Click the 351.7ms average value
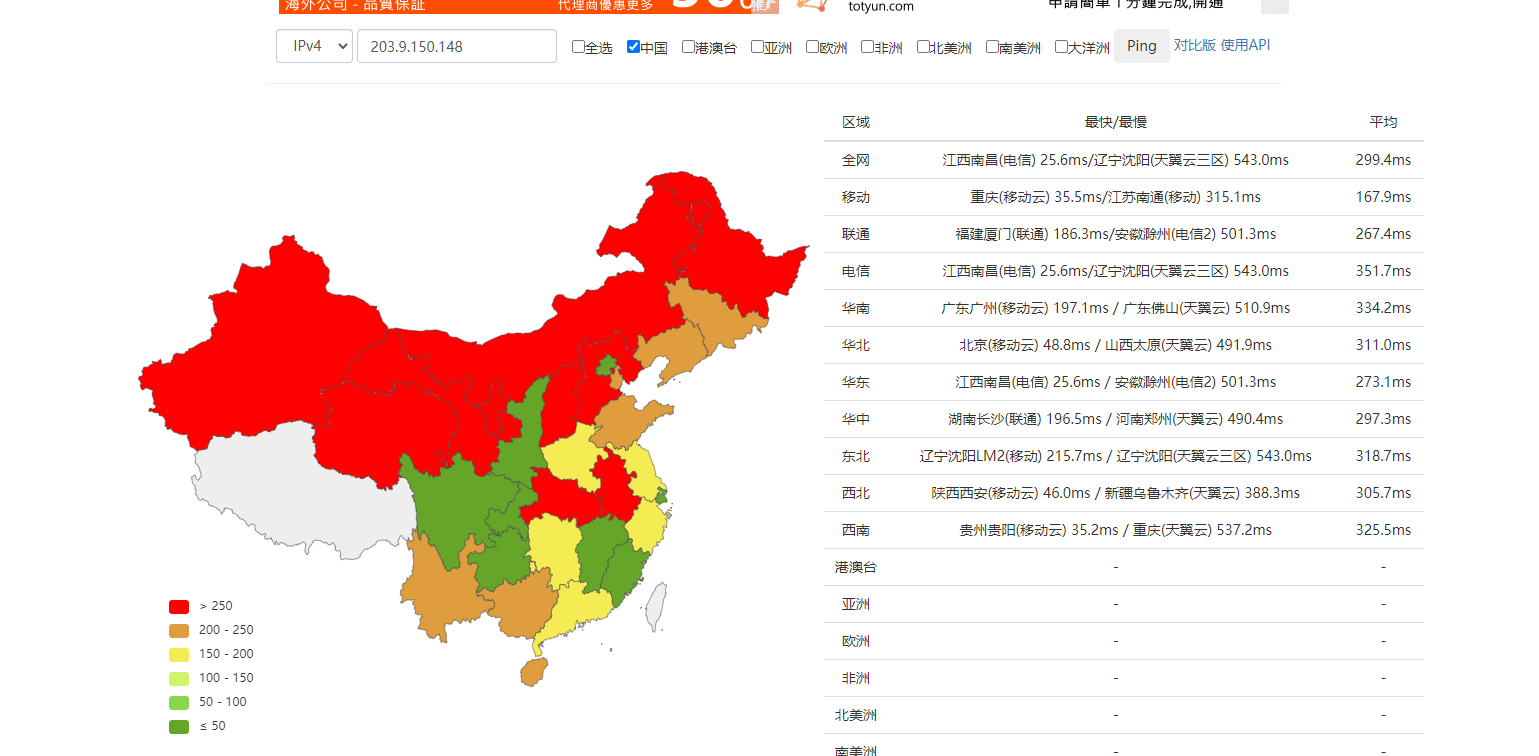Screen dimensions: 1539x756 click(1384, 271)
